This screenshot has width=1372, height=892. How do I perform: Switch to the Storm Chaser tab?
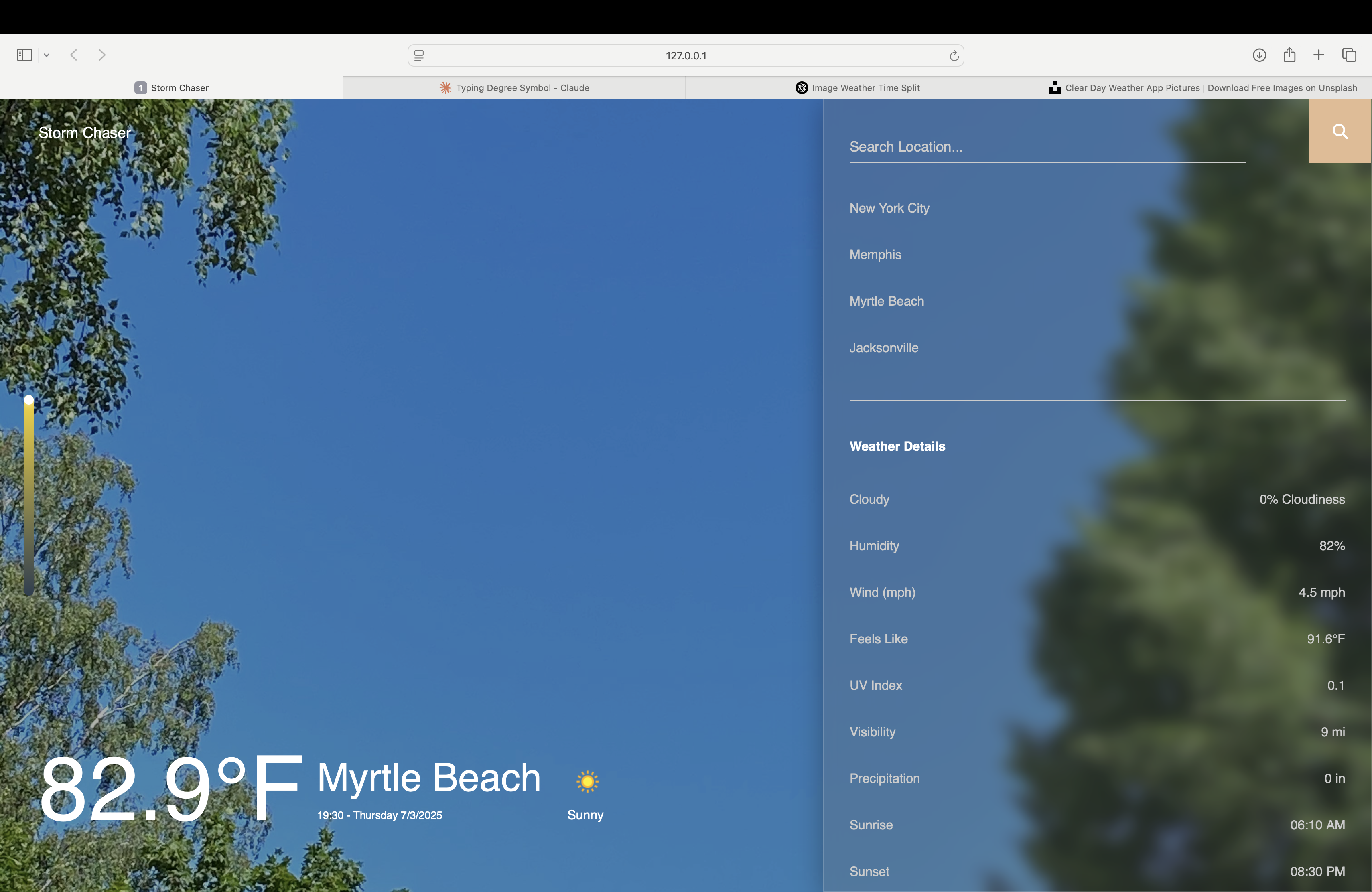(x=171, y=87)
